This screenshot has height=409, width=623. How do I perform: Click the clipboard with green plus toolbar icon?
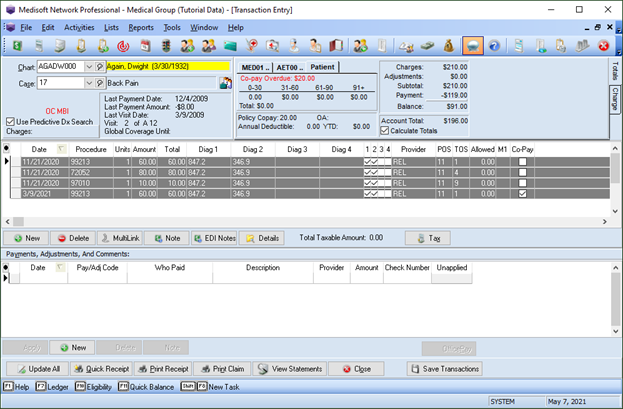103,46
